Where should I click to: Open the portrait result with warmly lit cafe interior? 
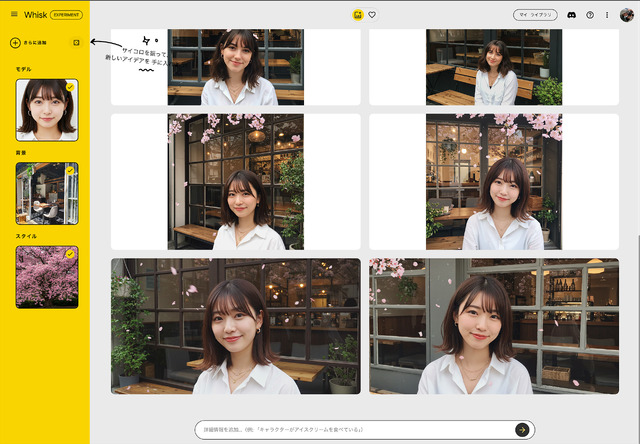[x=494, y=182]
